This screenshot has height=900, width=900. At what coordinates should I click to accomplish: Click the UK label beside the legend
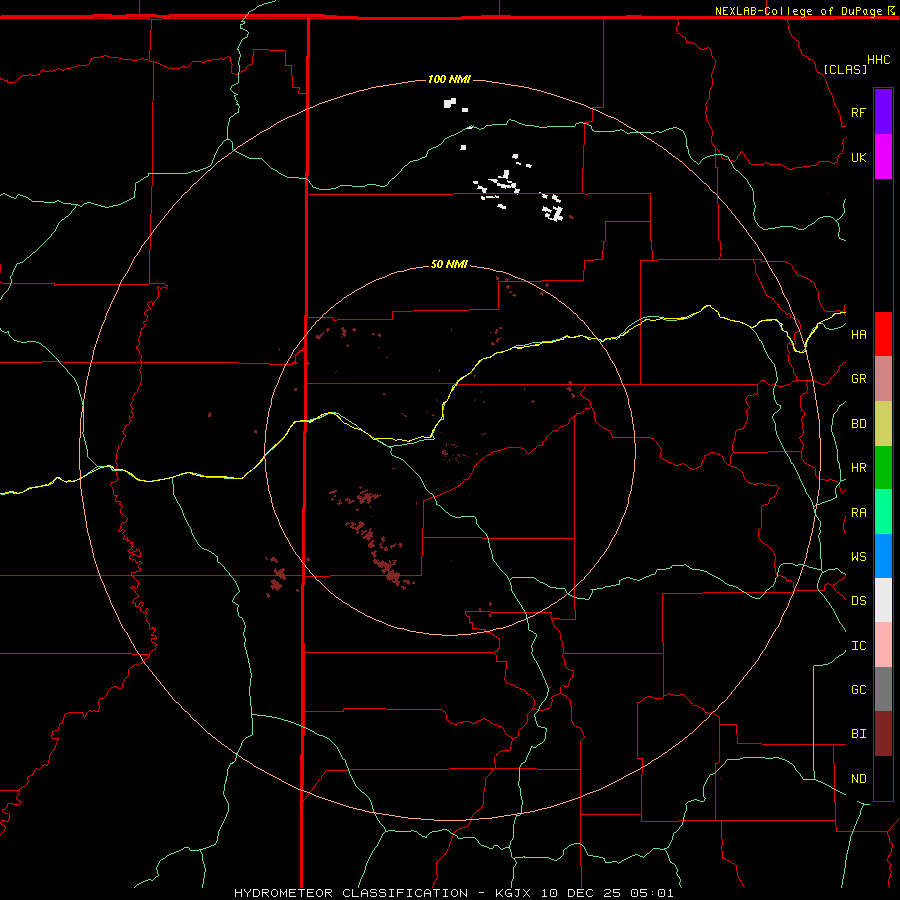tap(858, 157)
